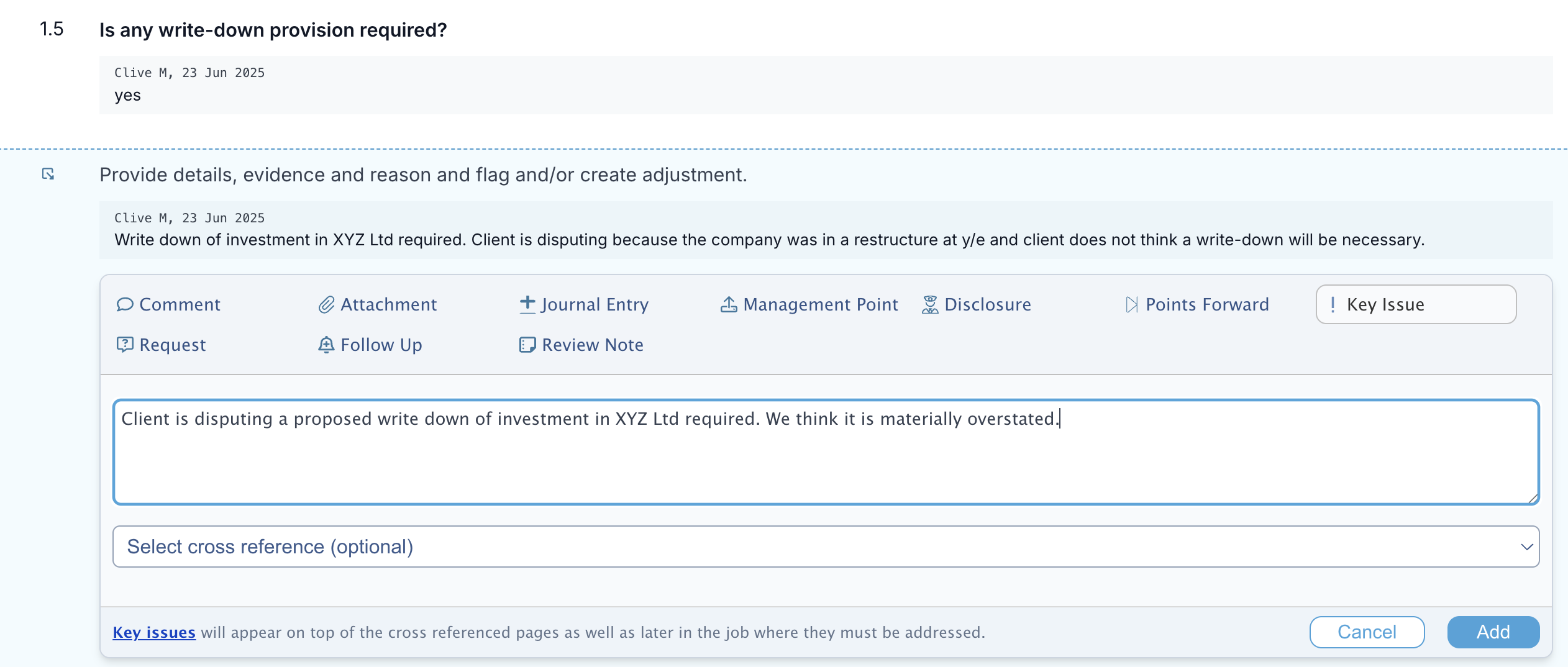This screenshot has width=1568, height=667.
Task: Click the Key Issue exclamation icon
Action: 1333,304
